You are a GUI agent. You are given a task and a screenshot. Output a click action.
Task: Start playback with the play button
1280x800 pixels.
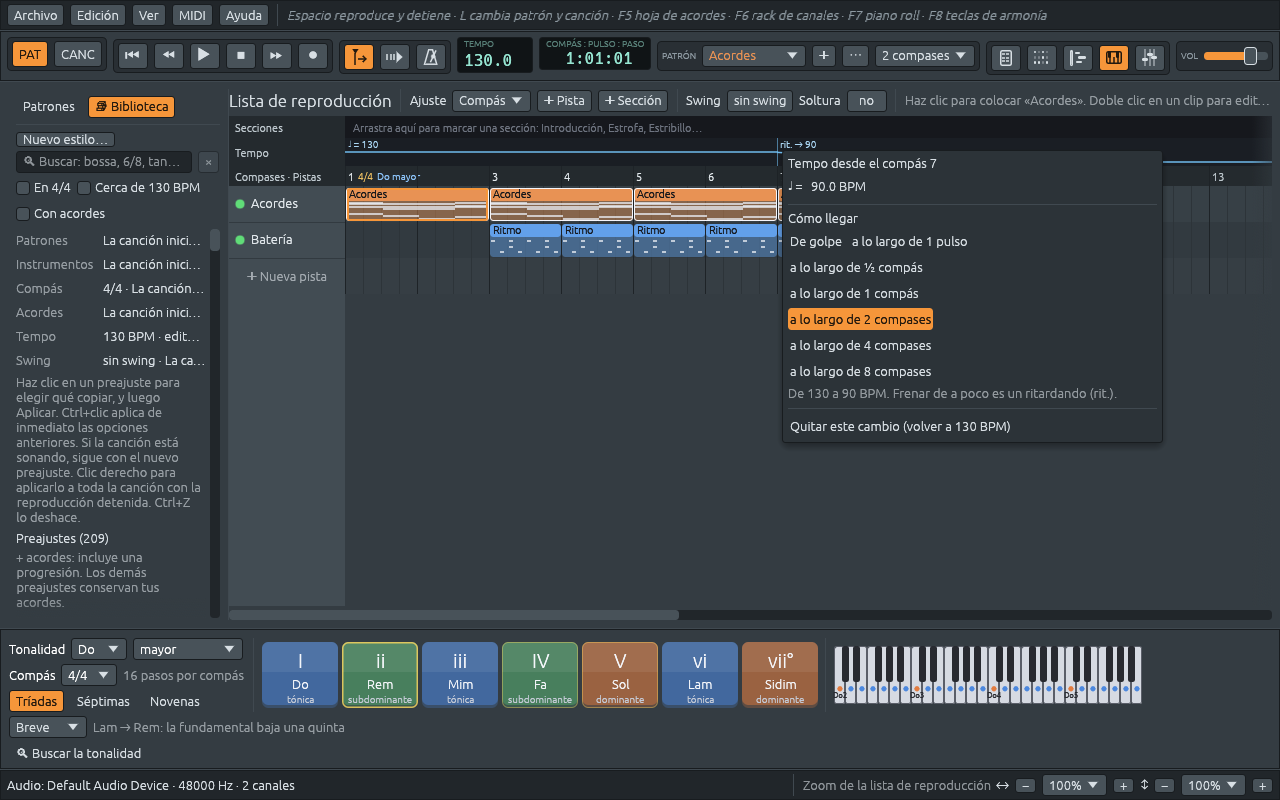pyautogui.click(x=204, y=56)
